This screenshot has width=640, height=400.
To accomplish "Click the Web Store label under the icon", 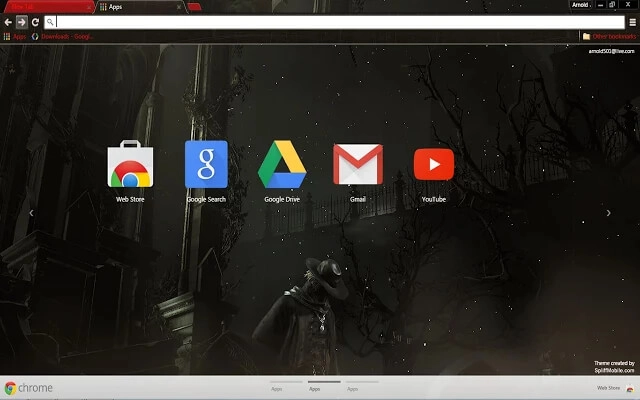I will (x=130, y=199).
